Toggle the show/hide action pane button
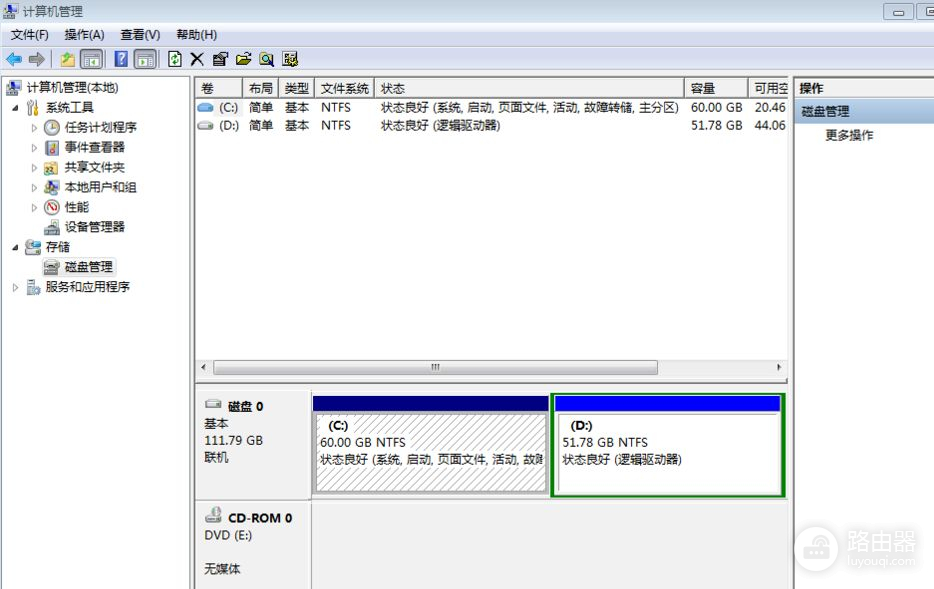The image size is (934, 589). point(145,59)
